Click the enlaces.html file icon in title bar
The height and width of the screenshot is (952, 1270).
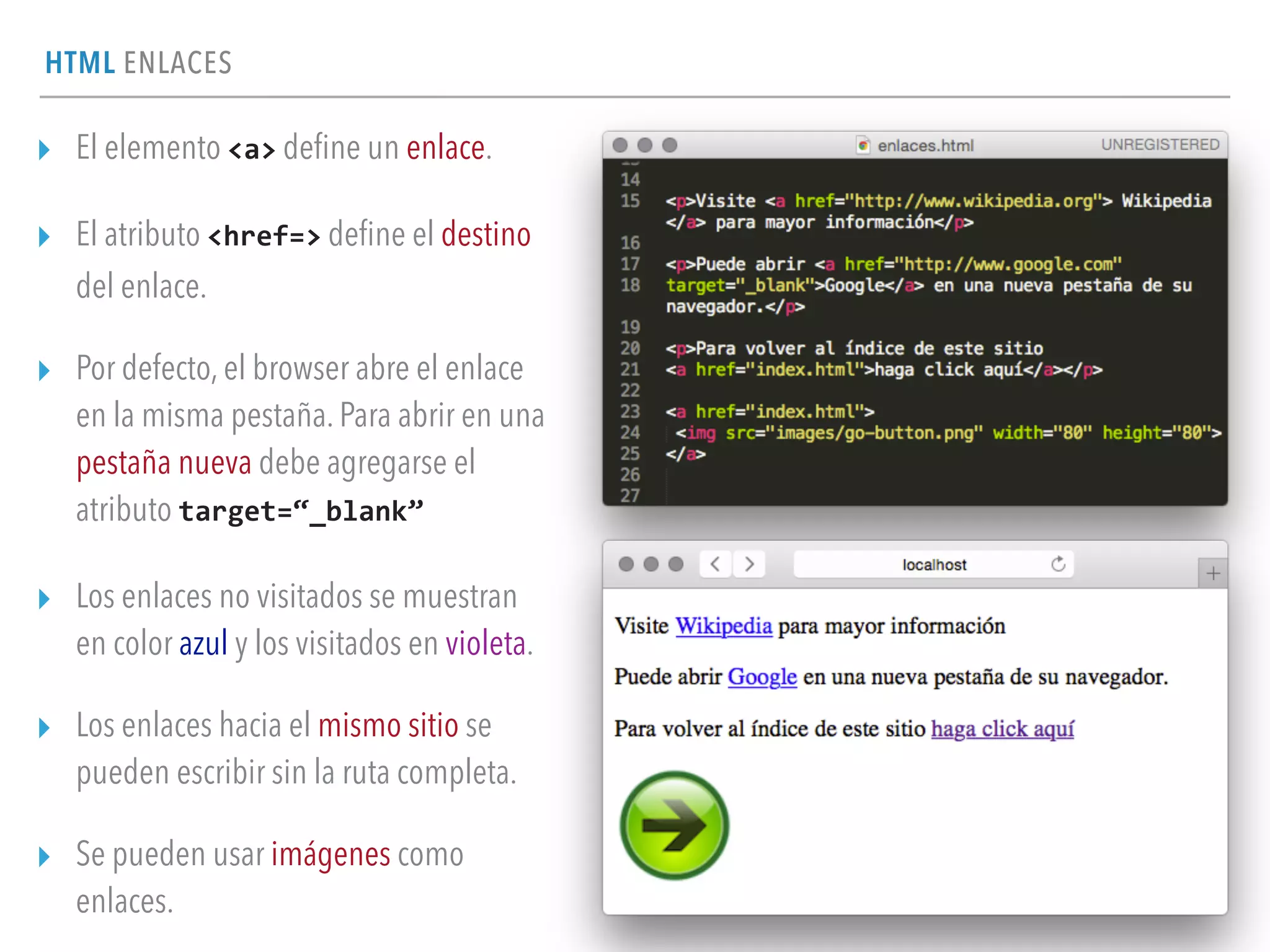(x=863, y=145)
